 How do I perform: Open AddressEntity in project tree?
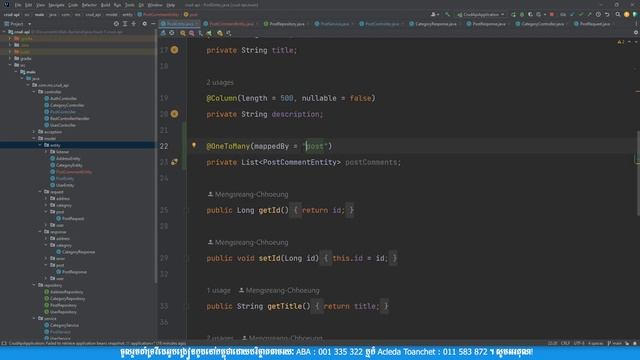tap(65, 158)
